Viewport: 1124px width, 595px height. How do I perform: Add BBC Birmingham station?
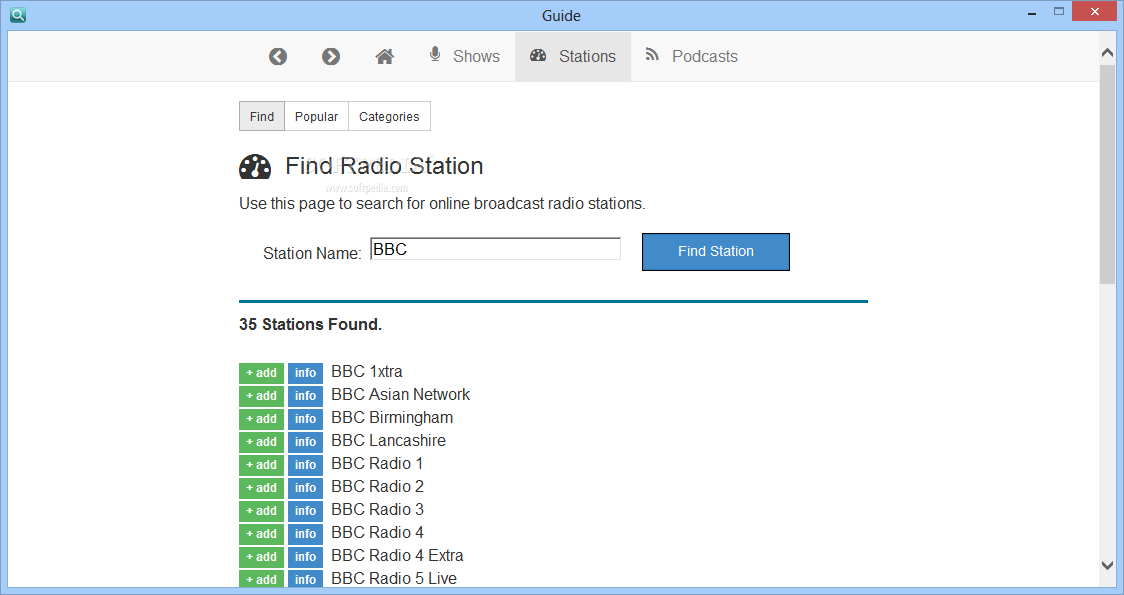[262, 419]
